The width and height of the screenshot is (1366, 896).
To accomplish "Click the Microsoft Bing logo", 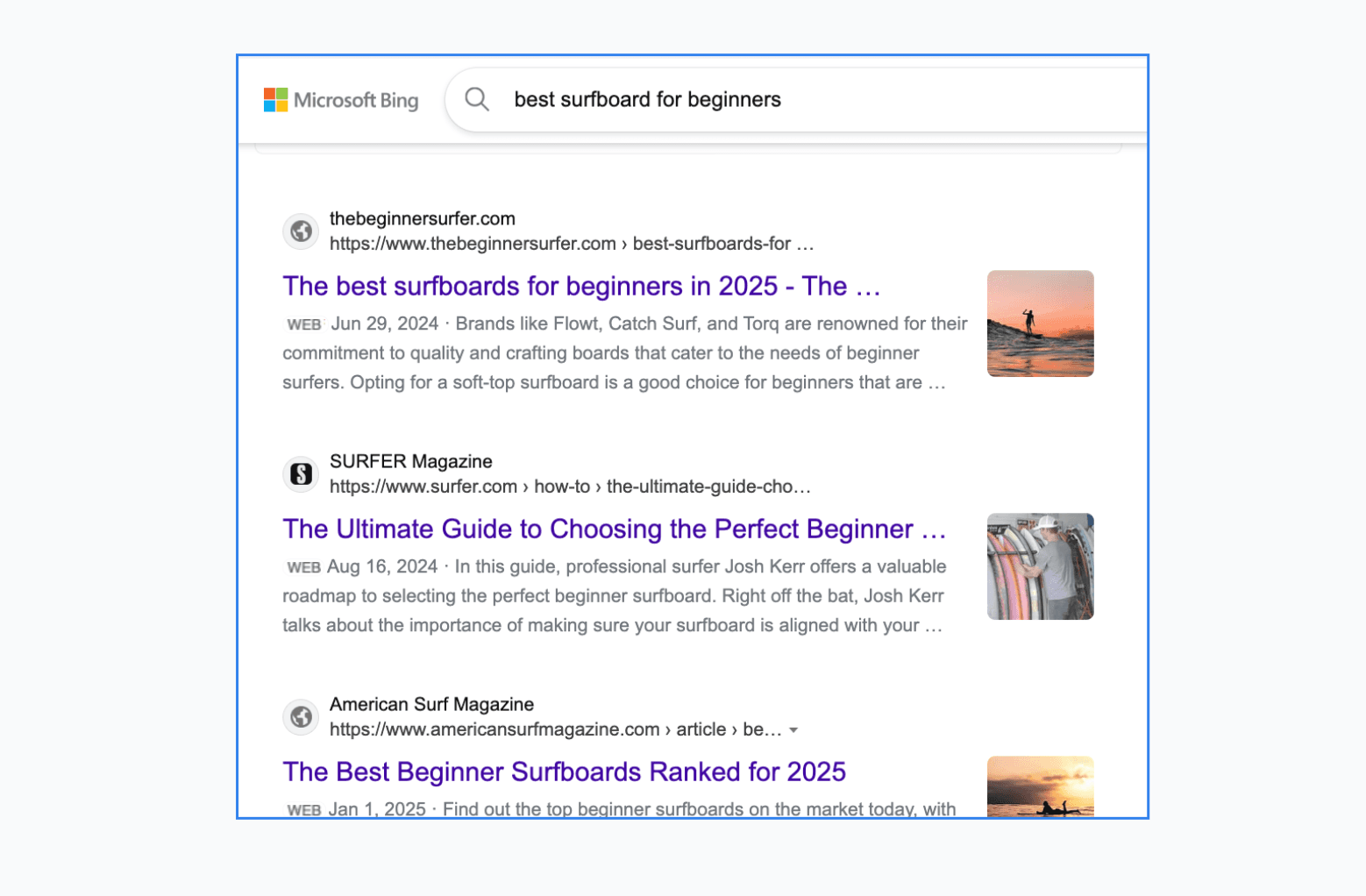I will click(x=341, y=100).
